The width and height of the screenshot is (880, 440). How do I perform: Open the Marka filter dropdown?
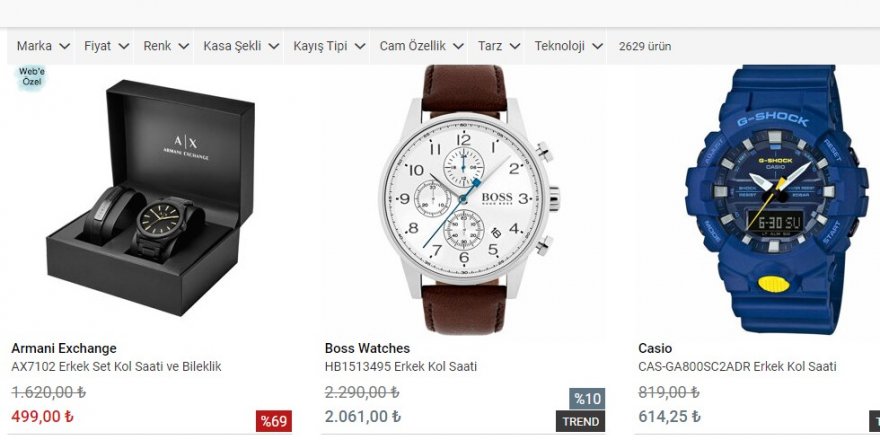(43, 46)
